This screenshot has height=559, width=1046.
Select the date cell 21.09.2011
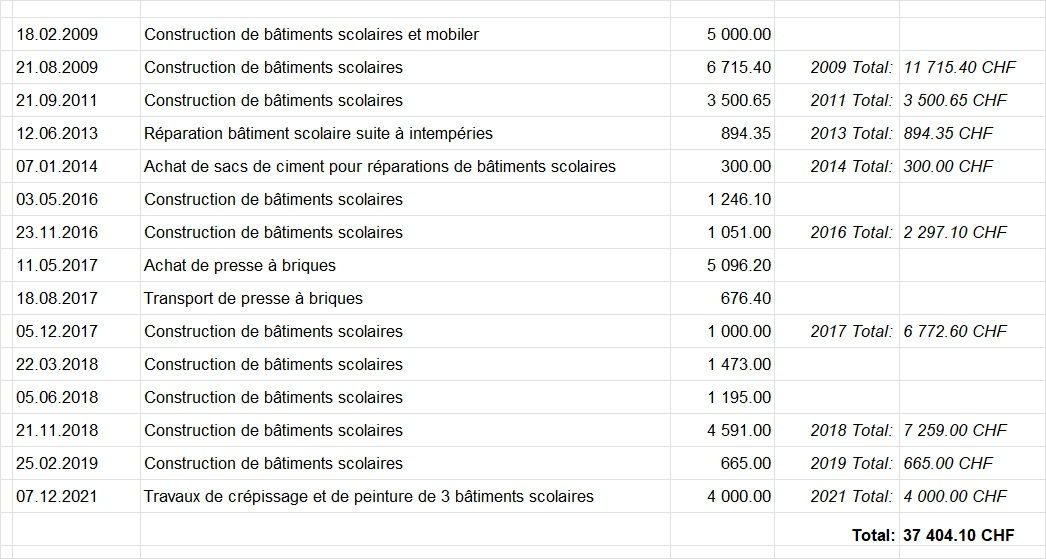pos(57,101)
